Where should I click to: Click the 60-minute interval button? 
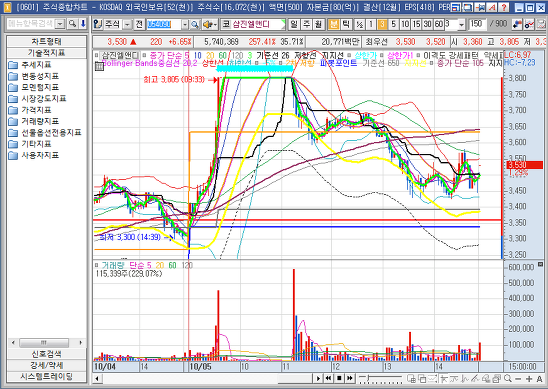(439, 24)
